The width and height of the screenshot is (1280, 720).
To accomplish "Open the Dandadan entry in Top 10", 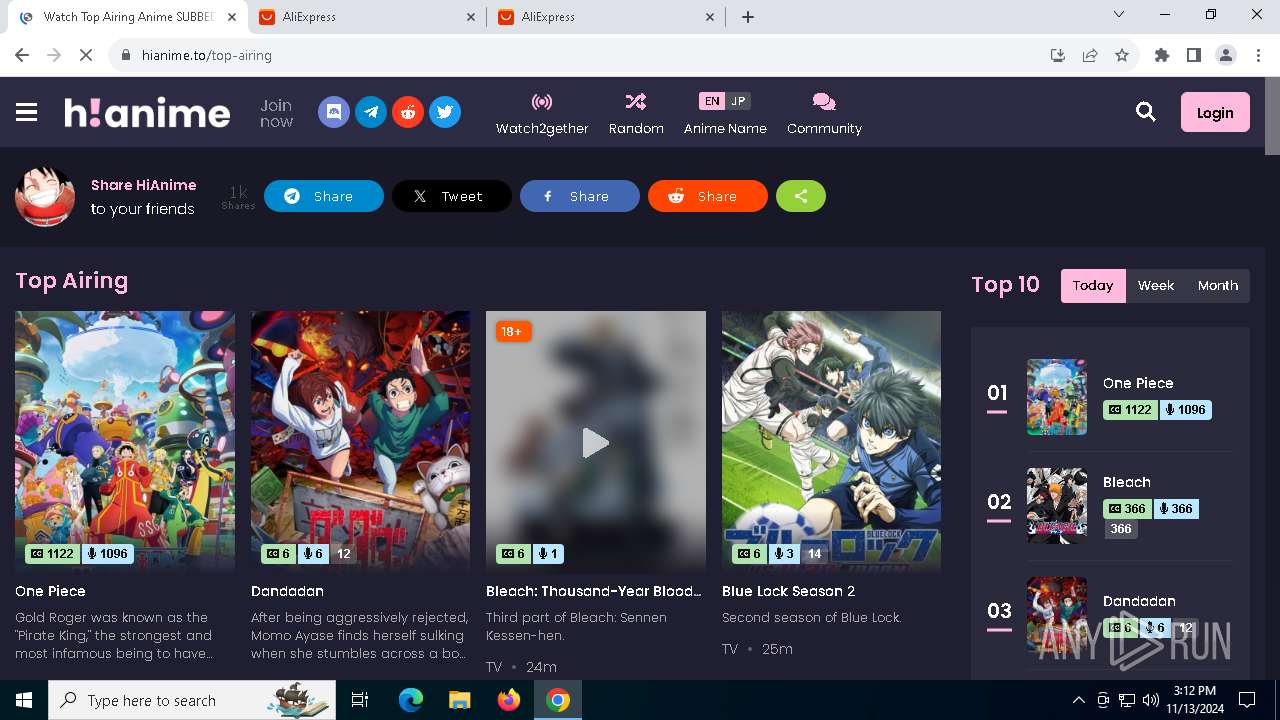I will (1139, 601).
